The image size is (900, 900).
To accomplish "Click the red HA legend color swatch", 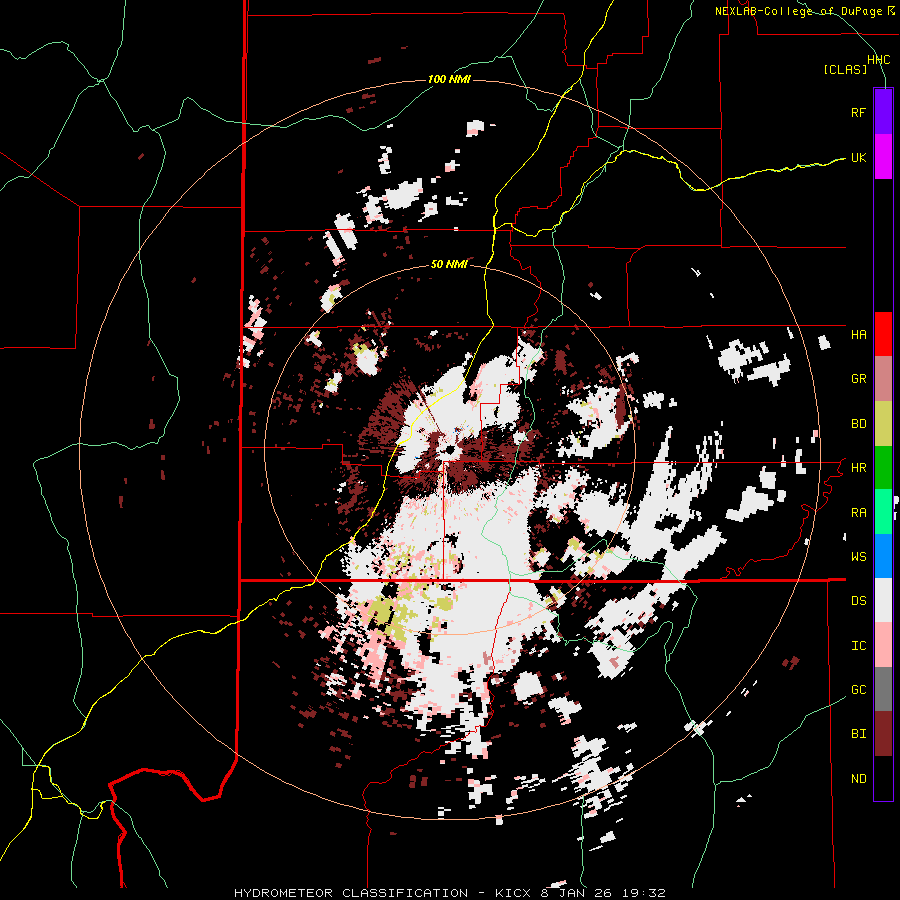I will (x=883, y=334).
